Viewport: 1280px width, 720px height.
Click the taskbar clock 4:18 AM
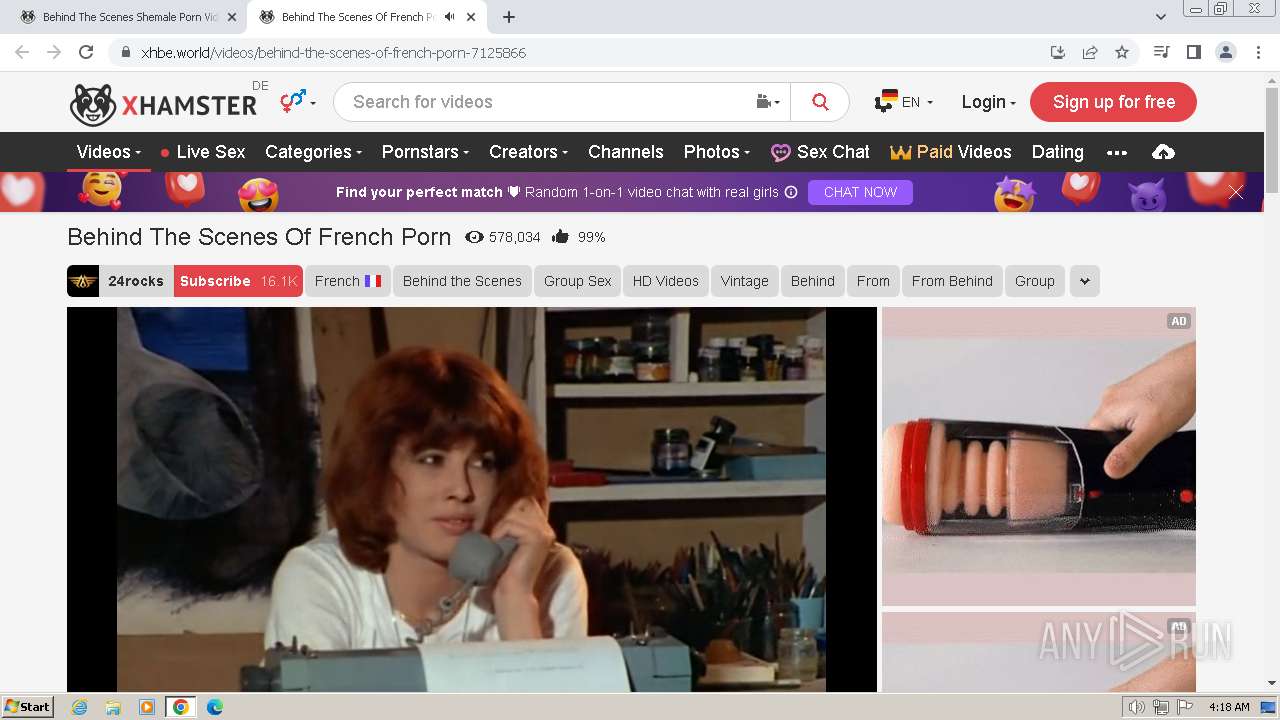point(1228,707)
